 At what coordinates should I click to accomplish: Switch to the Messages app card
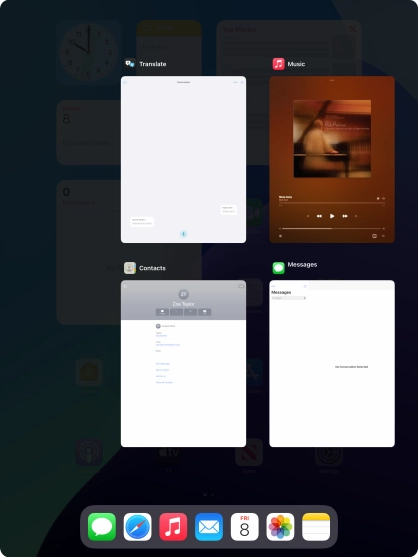click(x=332, y=363)
